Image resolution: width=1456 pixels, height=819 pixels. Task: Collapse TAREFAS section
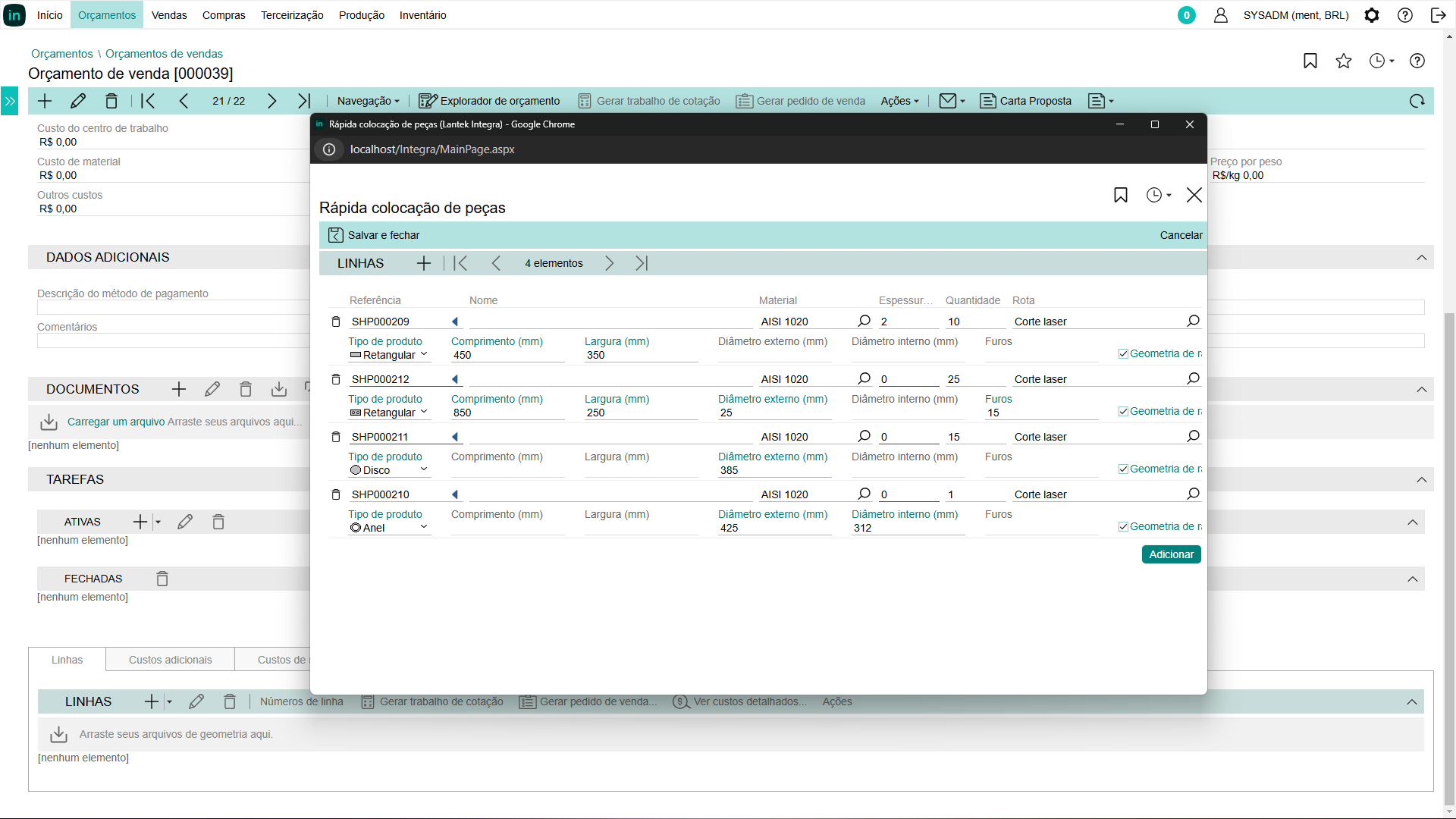tap(1421, 480)
